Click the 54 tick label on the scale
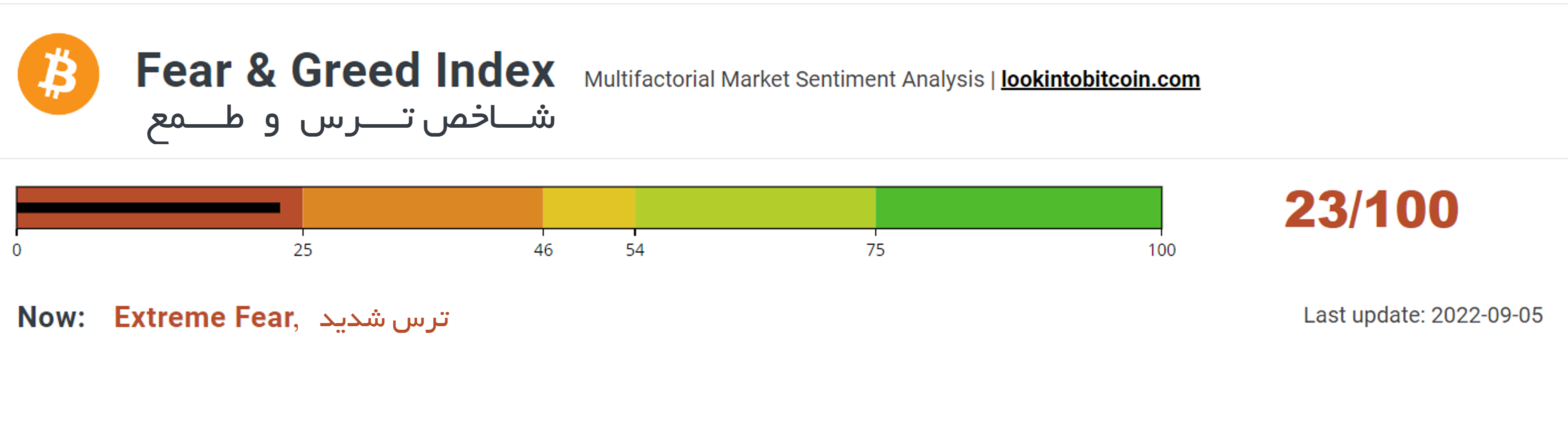Viewport: 1568px width, 445px height. point(635,250)
